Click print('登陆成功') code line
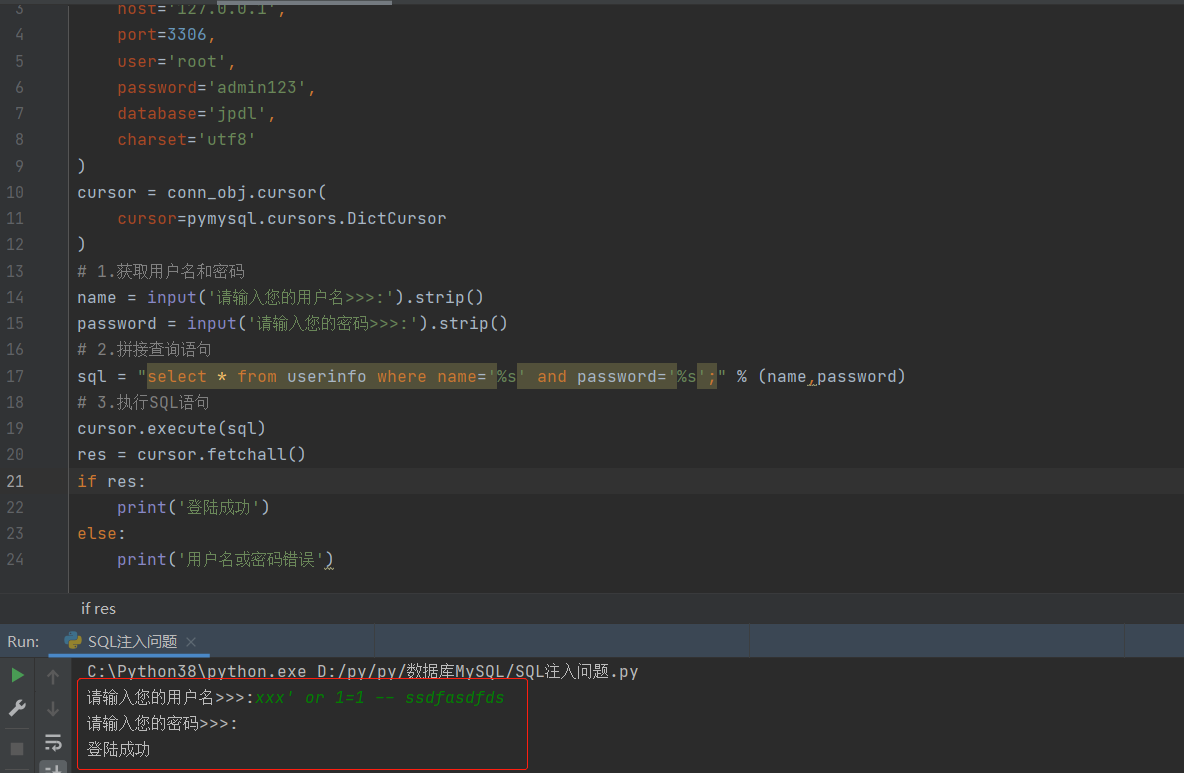 [193, 507]
